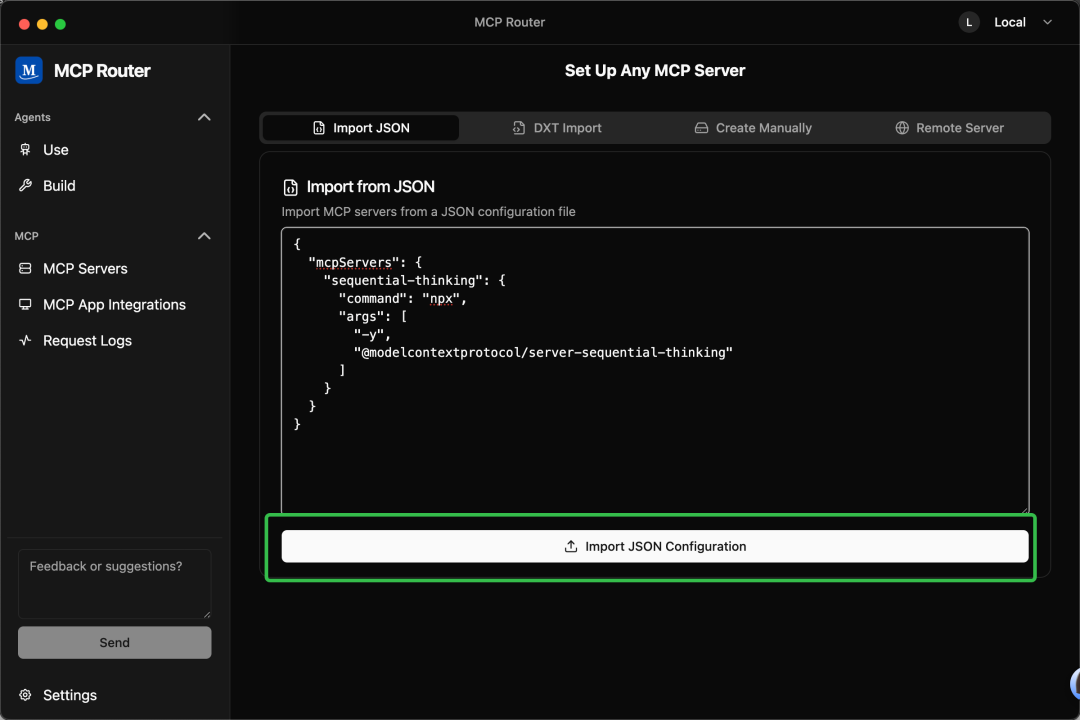Switch to the DXT Import tab
1080x720 pixels.
tap(557, 128)
